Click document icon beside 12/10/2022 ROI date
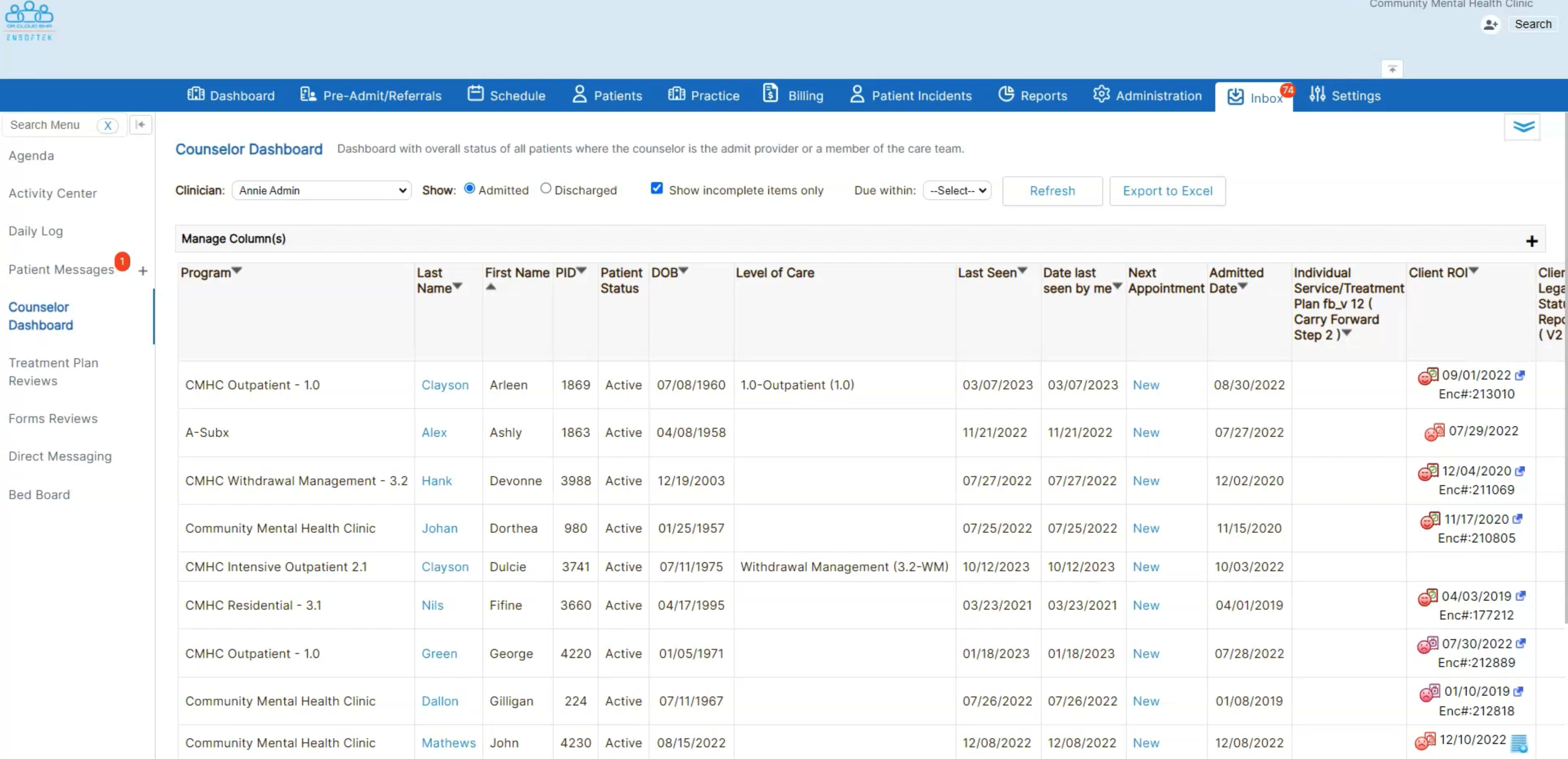Viewport: 1568px width, 759px height. [x=1519, y=743]
